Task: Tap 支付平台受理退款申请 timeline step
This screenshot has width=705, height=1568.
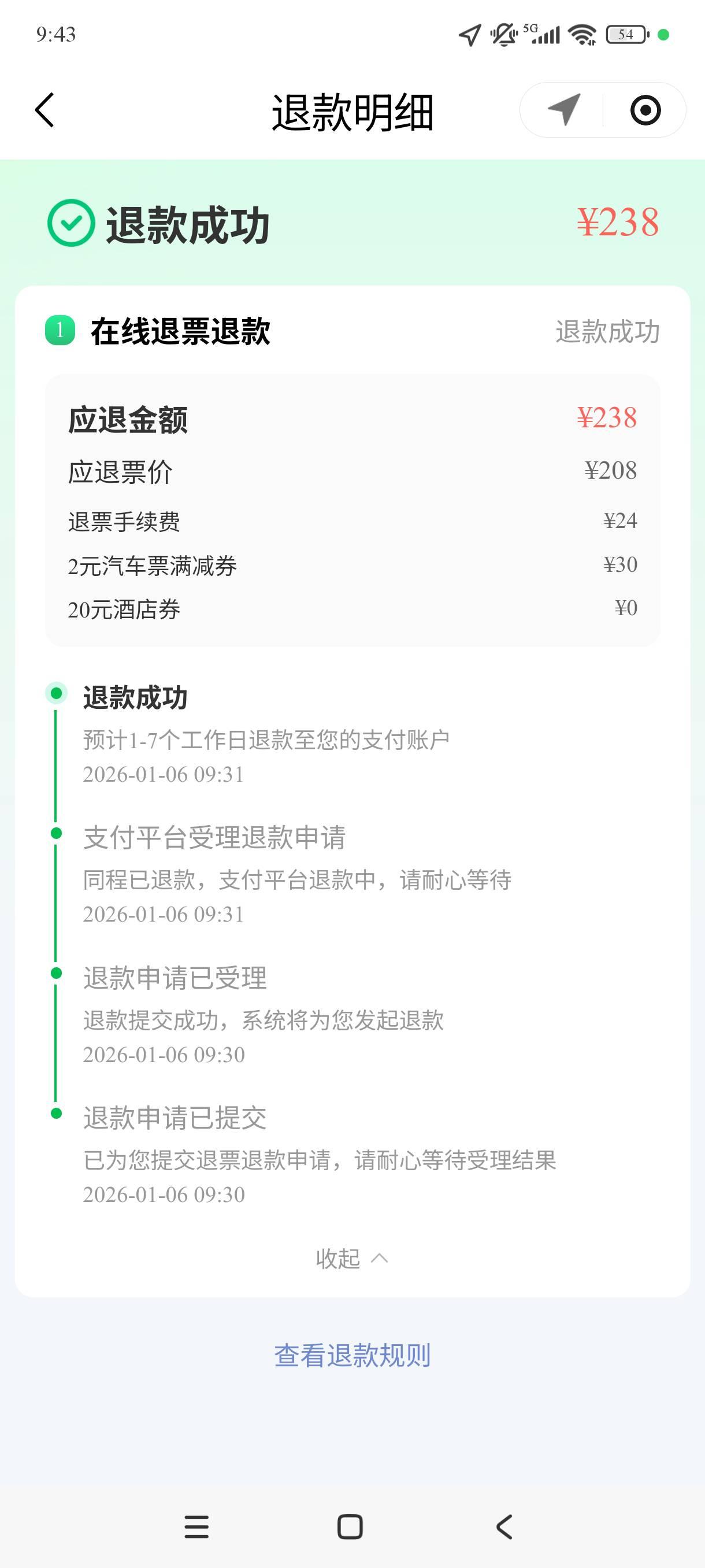Action: click(x=214, y=838)
